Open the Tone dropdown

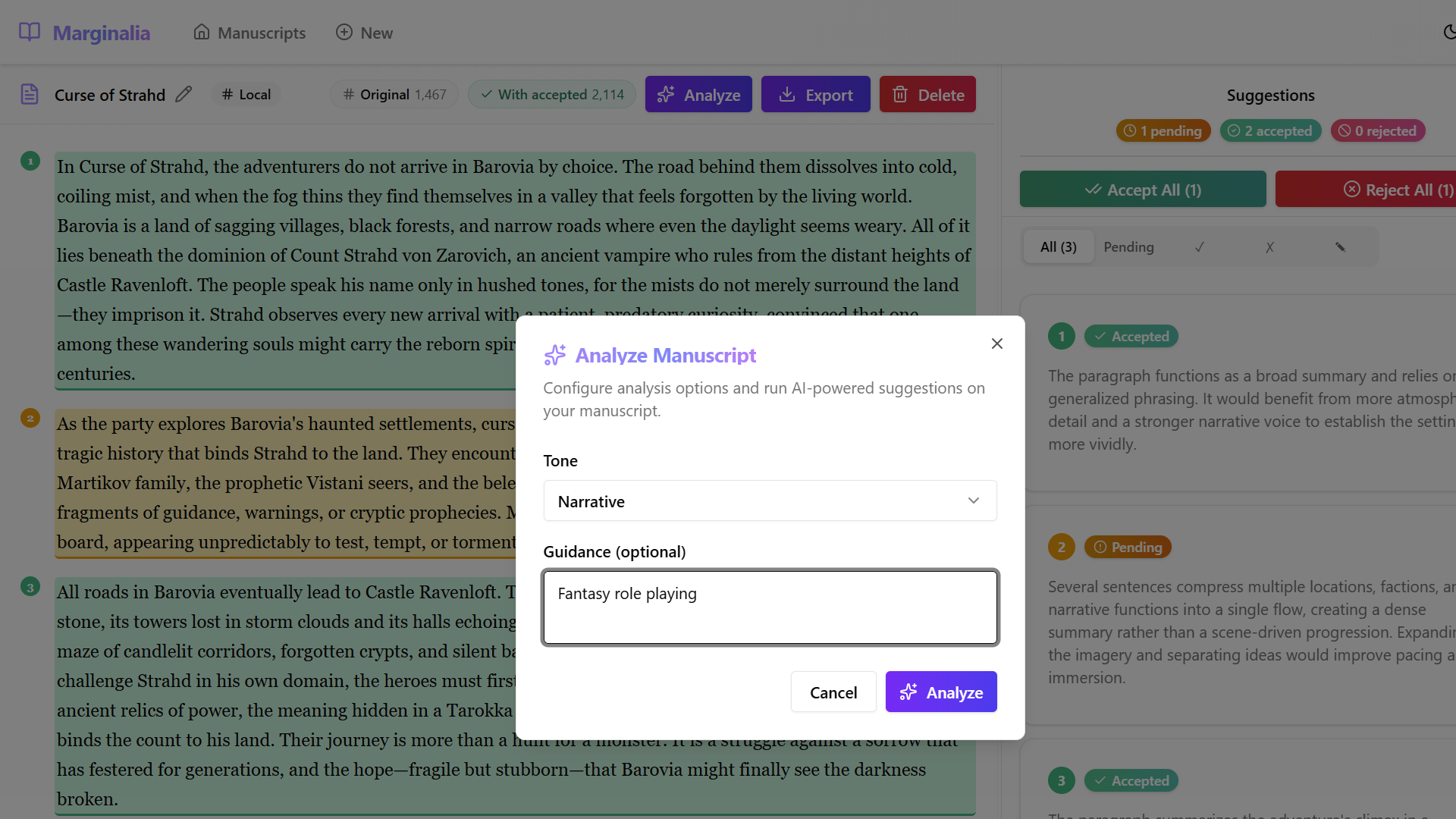coord(770,500)
